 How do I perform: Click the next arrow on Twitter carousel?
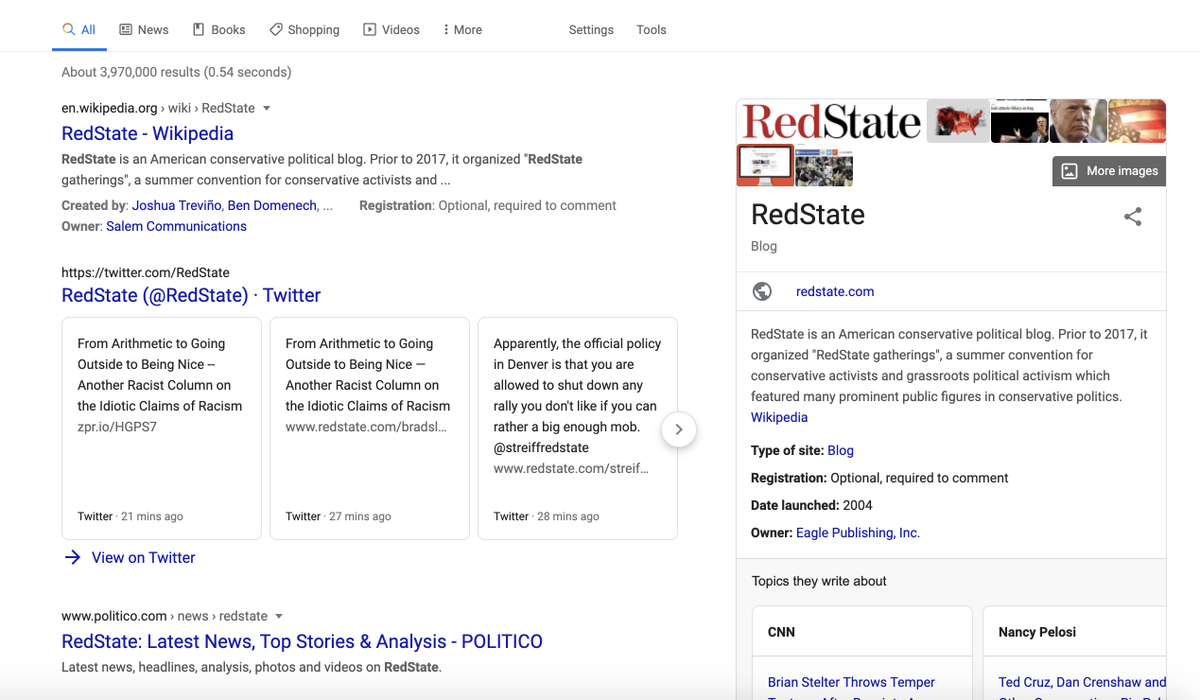[x=679, y=429]
